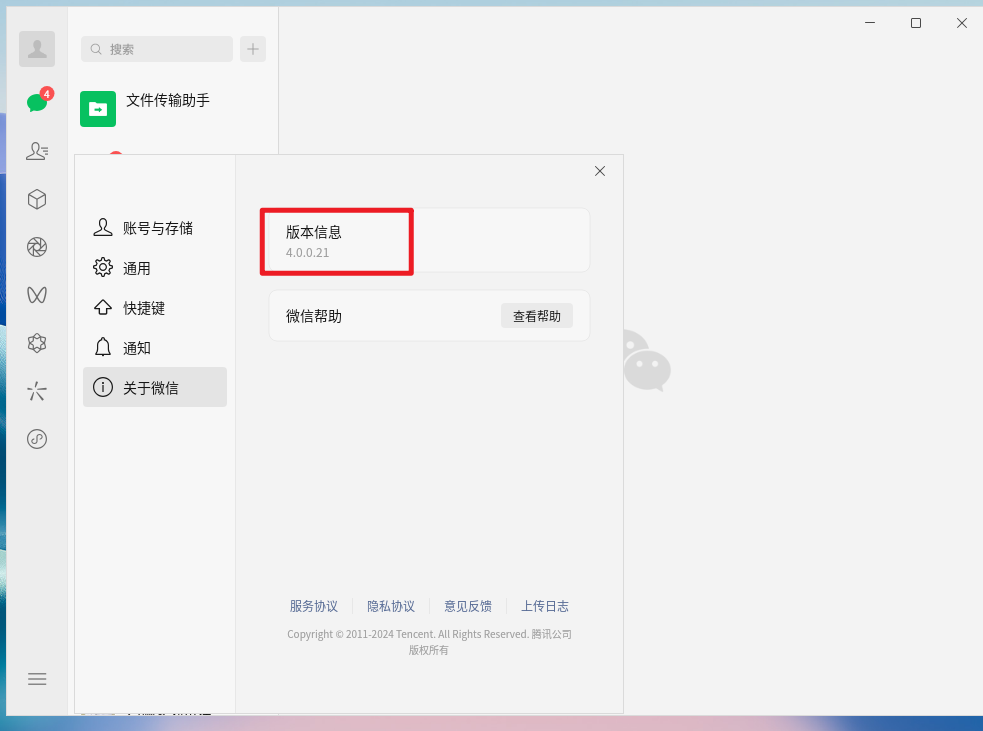Image resolution: width=983 pixels, height=731 pixels.
Task: Close the WeChat main window
Action: coord(962,23)
